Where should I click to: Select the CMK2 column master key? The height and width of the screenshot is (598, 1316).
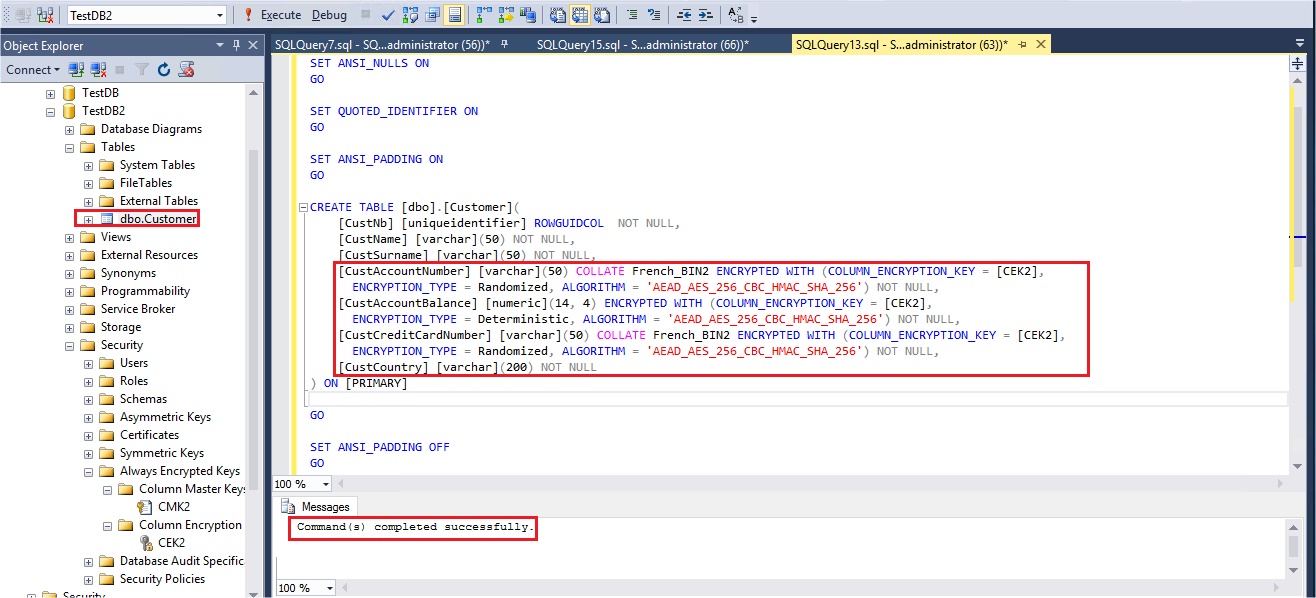[174, 507]
